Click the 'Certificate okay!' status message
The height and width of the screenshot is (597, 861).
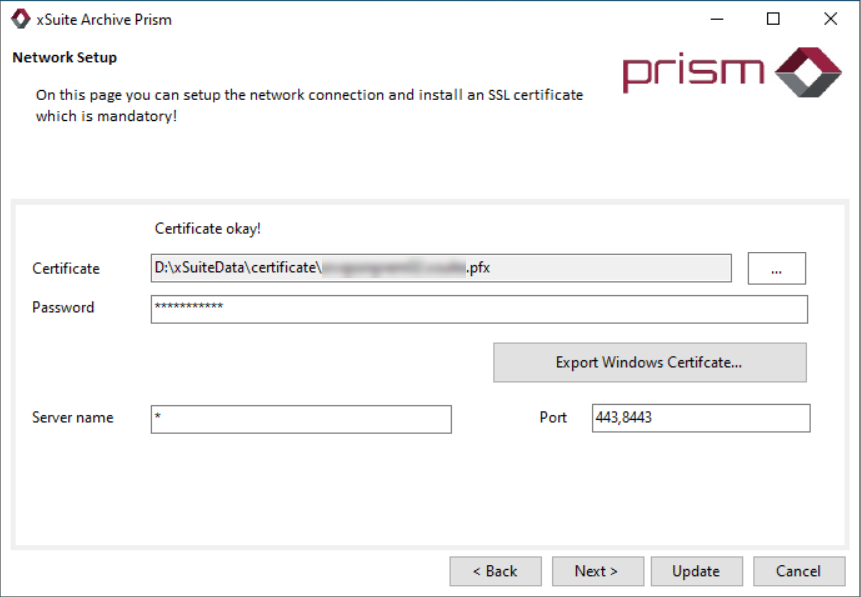pyautogui.click(x=207, y=228)
